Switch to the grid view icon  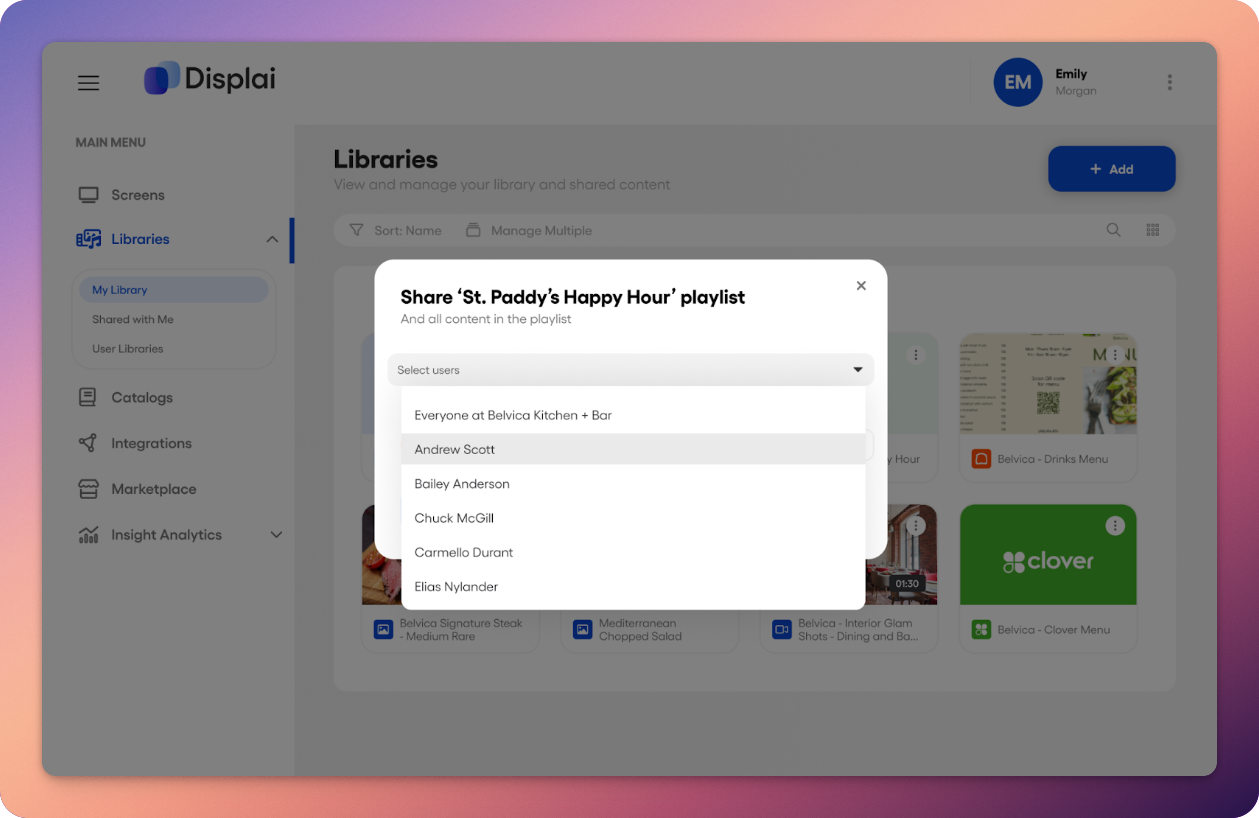click(x=1153, y=230)
